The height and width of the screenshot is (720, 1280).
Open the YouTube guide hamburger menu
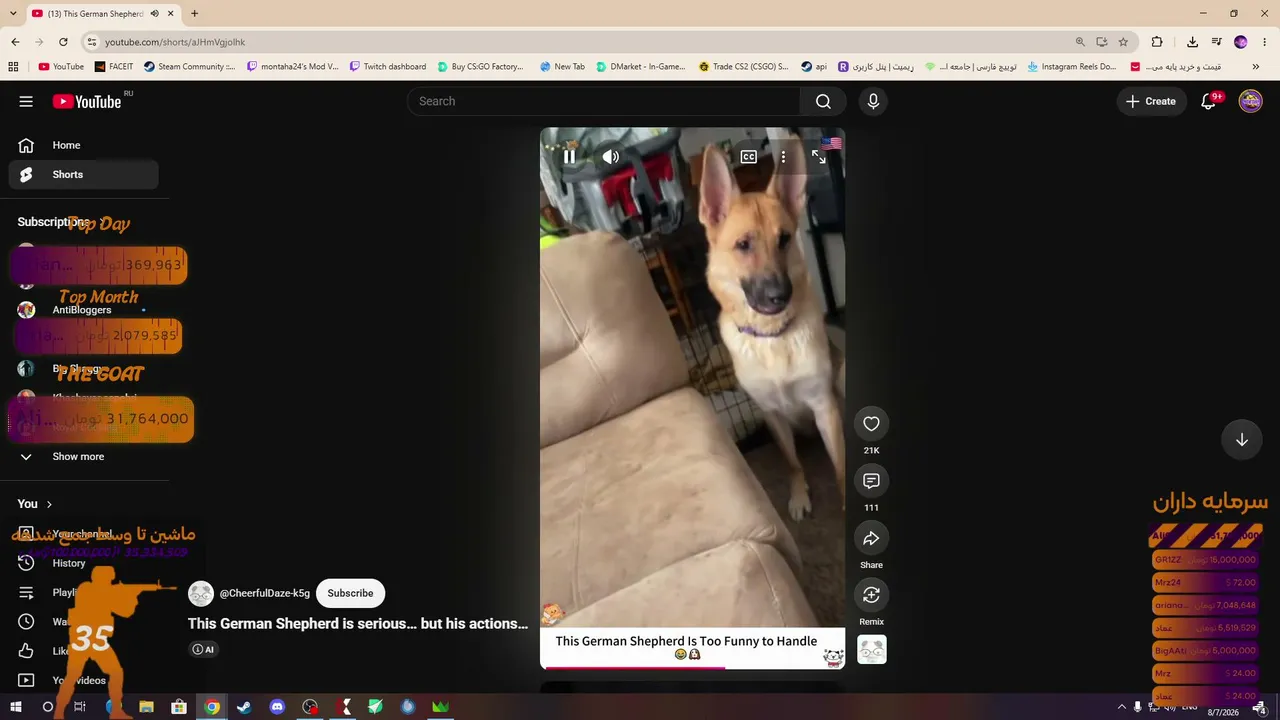(26, 101)
